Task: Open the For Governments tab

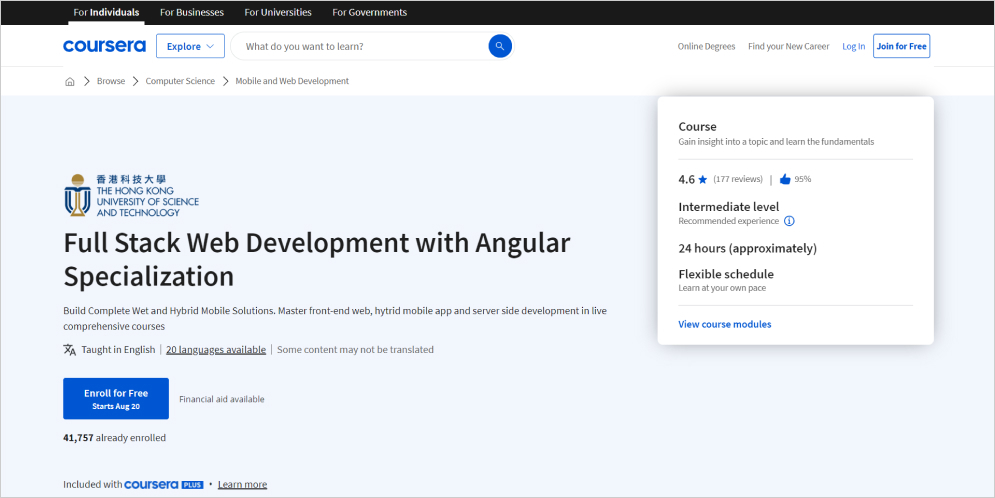Action: [369, 12]
